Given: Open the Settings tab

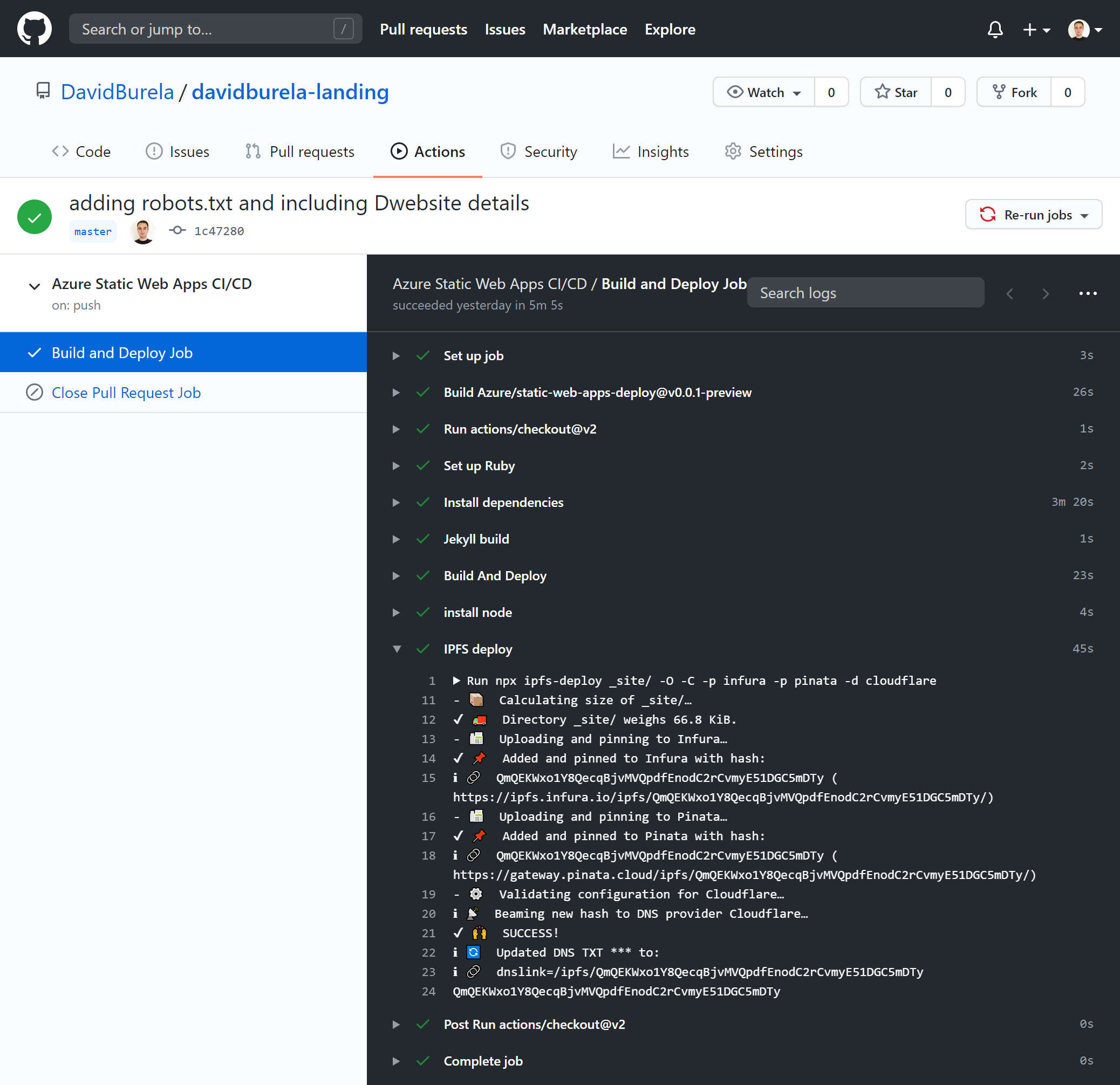Looking at the screenshot, I should [x=764, y=152].
